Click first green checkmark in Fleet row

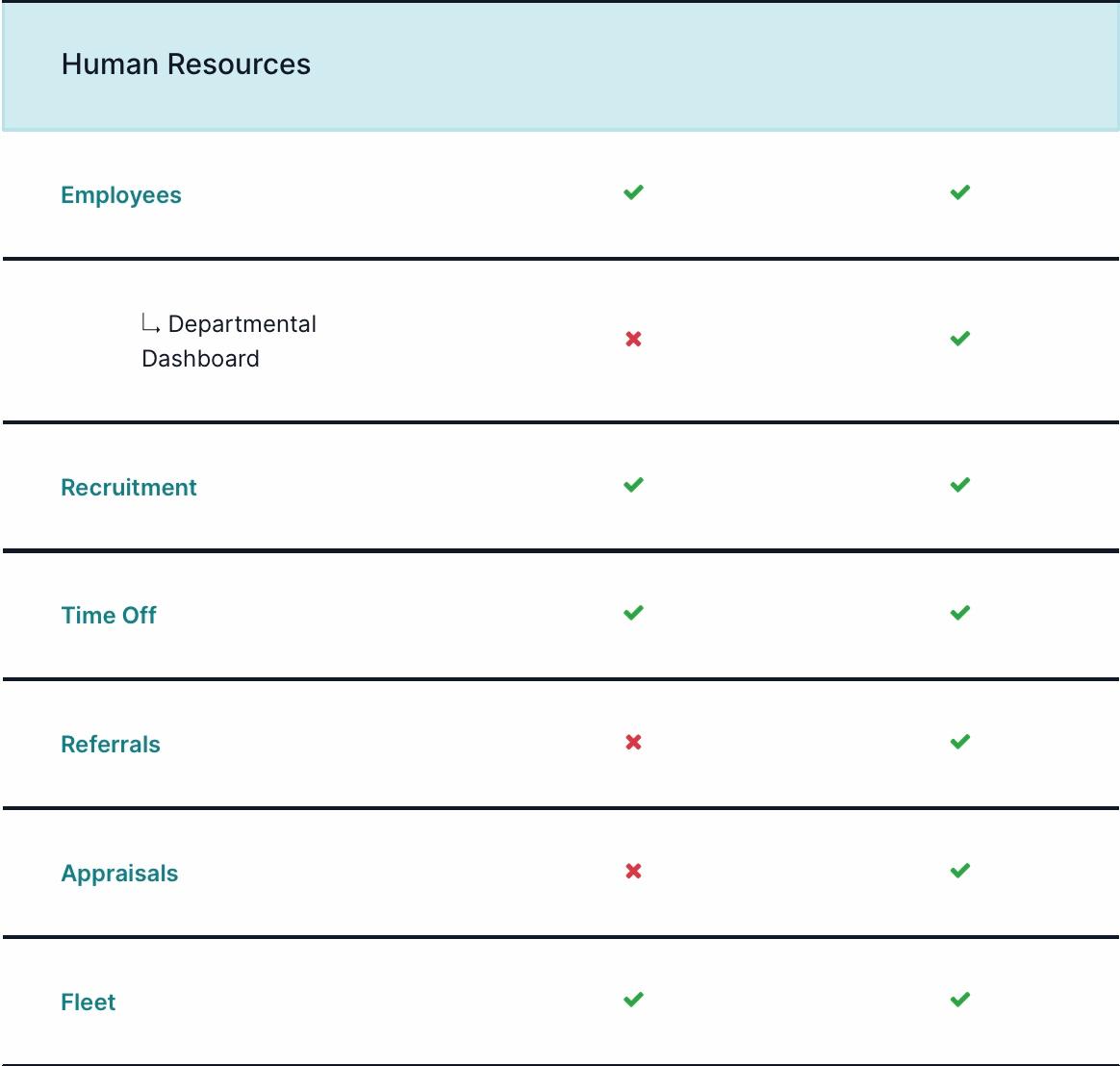click(x=633, y=999)
